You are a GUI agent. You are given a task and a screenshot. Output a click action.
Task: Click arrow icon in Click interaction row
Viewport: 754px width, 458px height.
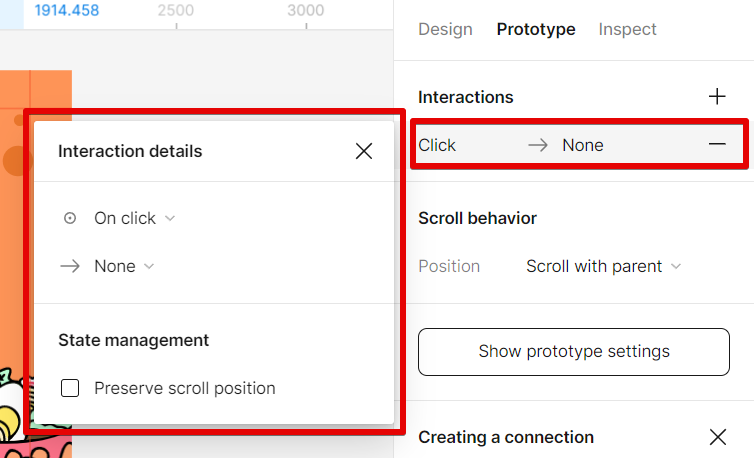(x=538, y=145)
